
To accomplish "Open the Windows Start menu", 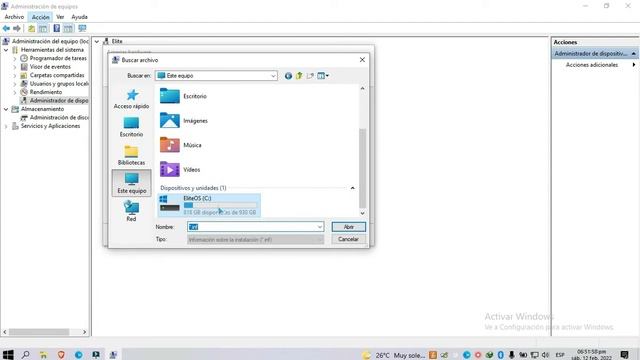I will (x=8, y=355).
